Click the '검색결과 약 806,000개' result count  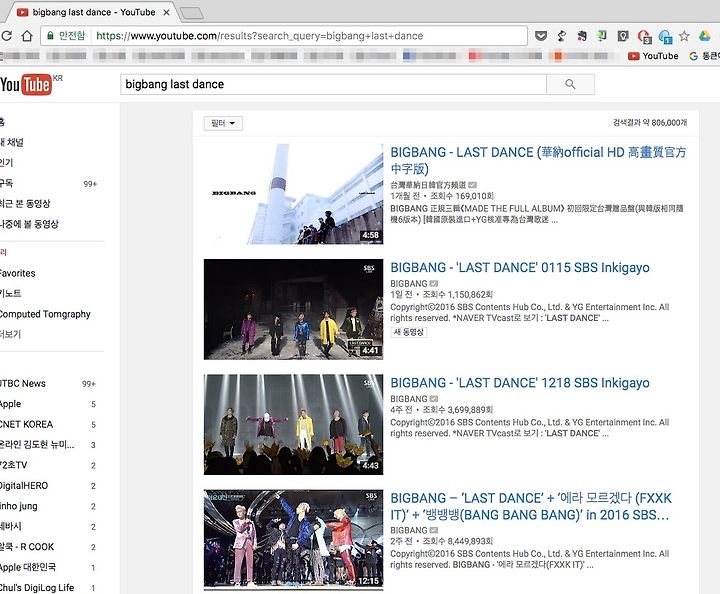click(650, 123)
